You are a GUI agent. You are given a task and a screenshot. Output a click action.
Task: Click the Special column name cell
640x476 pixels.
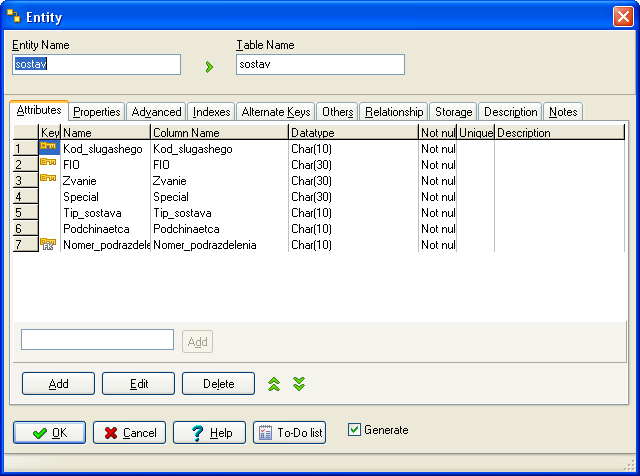point(220,197)
